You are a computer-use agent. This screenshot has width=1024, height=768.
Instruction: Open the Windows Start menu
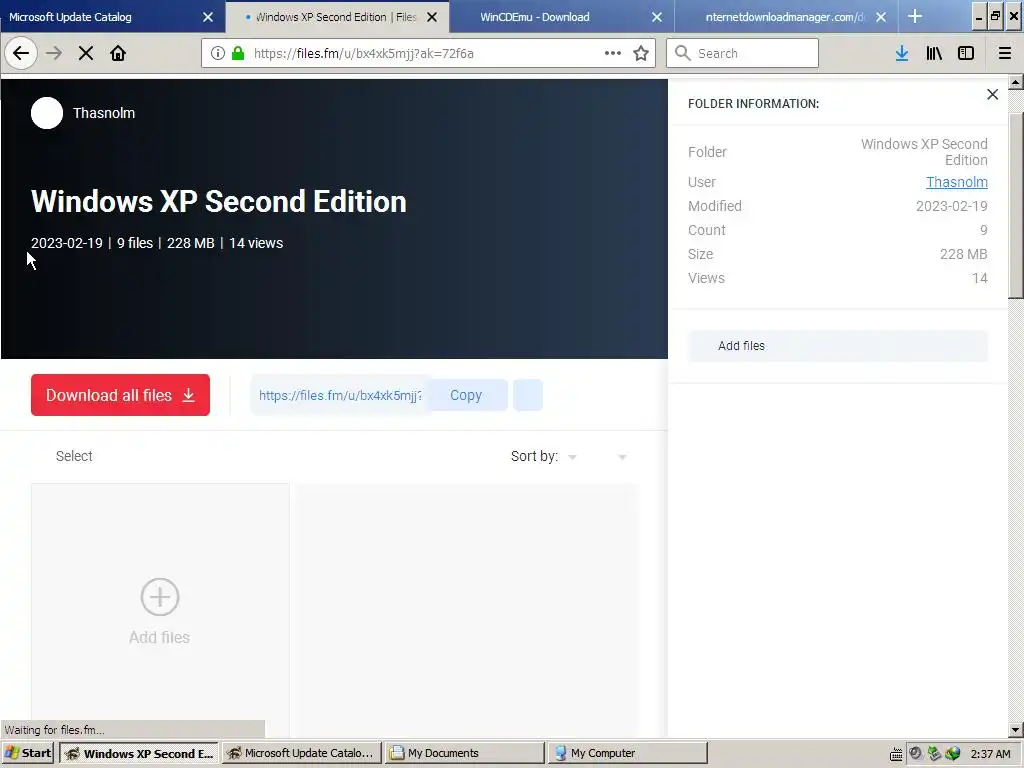(28, 753)
